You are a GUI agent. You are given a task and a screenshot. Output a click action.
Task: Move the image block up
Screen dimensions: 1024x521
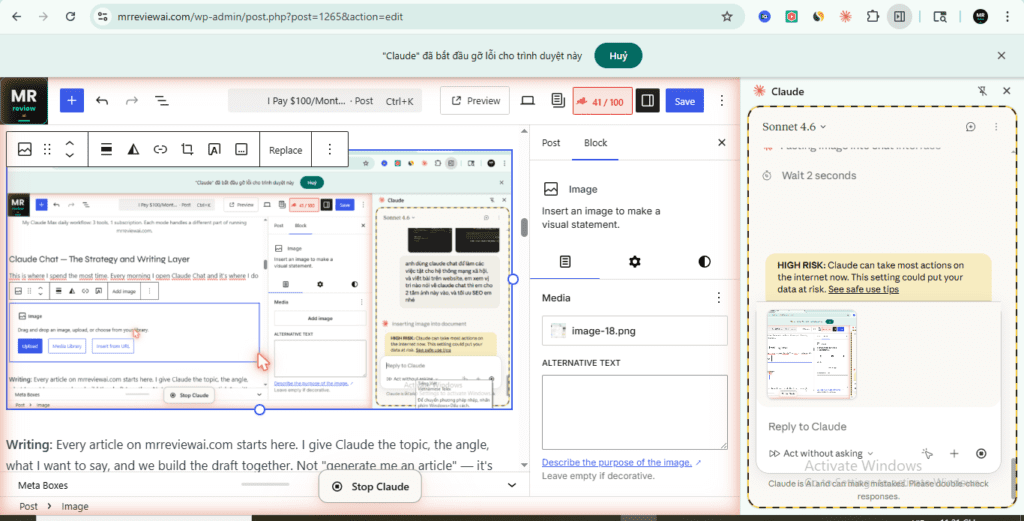tap(70, 144)
